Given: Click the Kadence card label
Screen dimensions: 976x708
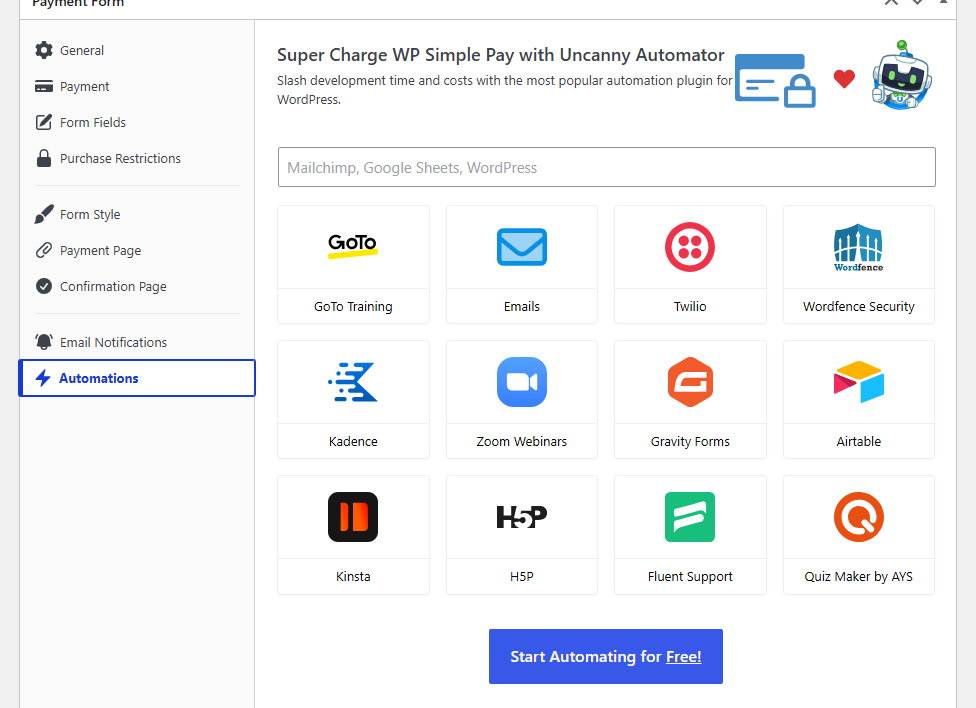Looking at the screenshot, I should point(353,441).
